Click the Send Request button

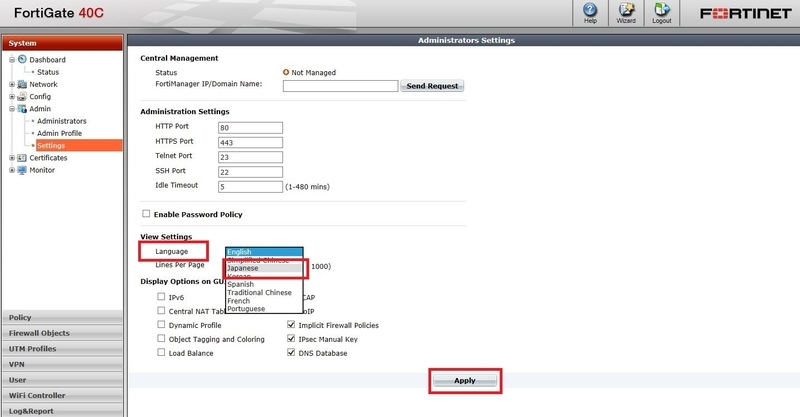tap(432, 86)
